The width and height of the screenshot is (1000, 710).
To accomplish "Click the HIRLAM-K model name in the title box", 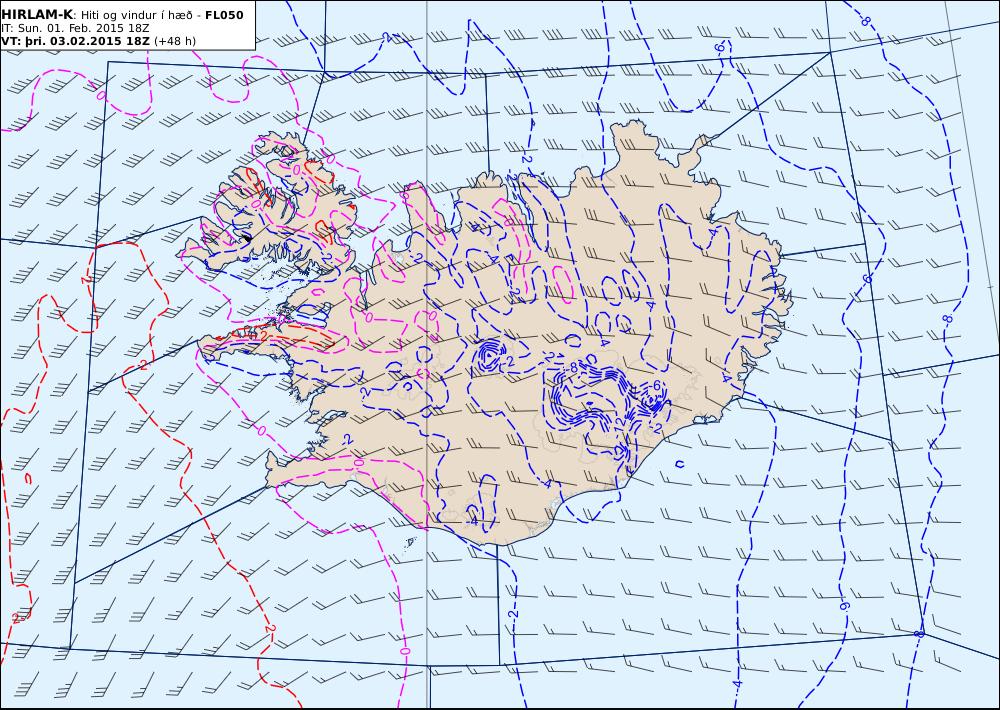I will pyautogui.click(x=36, y=15).
